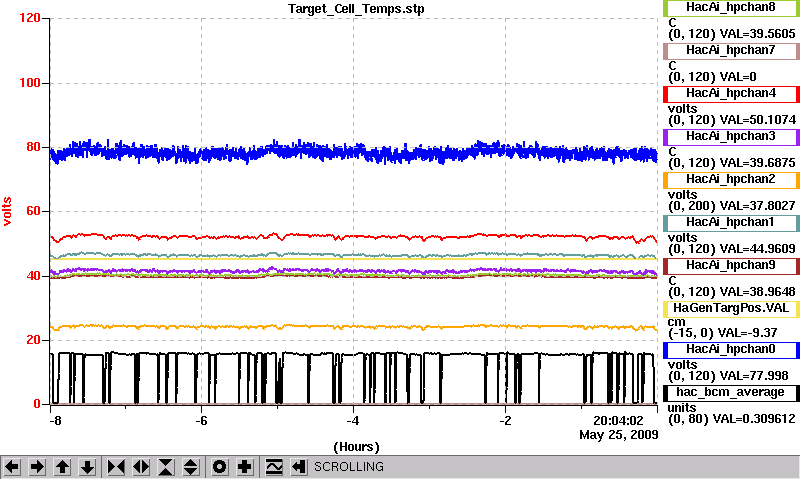Image resolution: width=800 pixels, height=479 pixels.
Task: Pan the graph right with the right arrow
Action: coord(37,467)
